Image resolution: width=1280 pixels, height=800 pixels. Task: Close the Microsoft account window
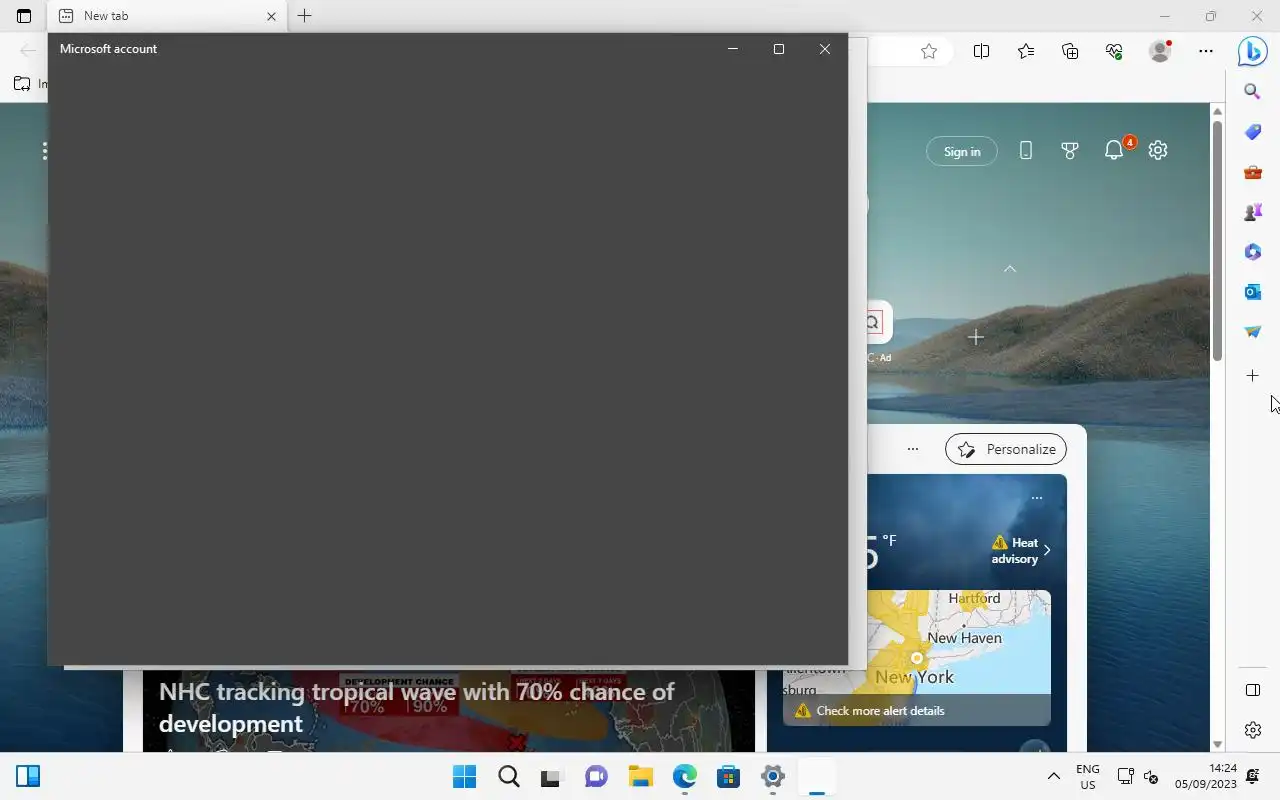[825, 49]
